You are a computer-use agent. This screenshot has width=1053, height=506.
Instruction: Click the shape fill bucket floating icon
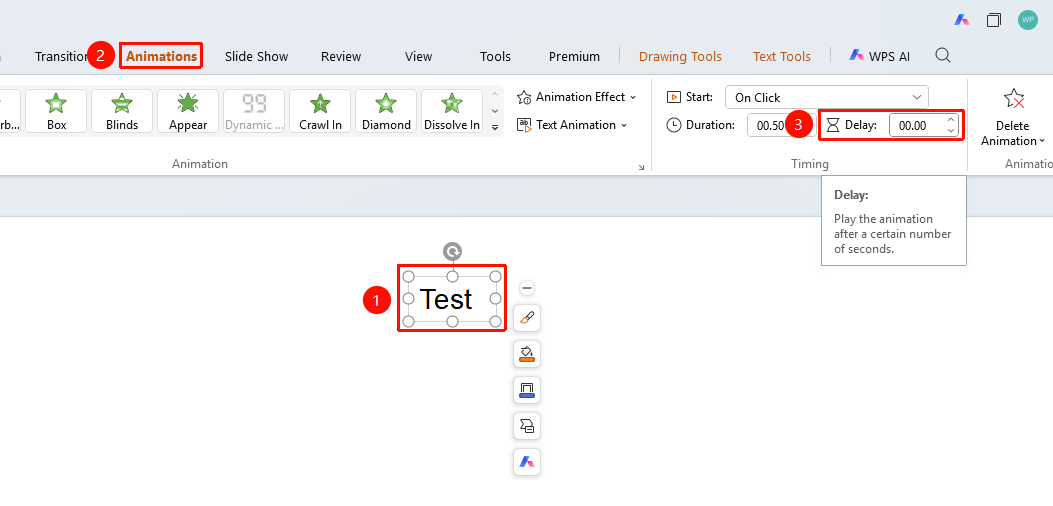click(527, 353)
